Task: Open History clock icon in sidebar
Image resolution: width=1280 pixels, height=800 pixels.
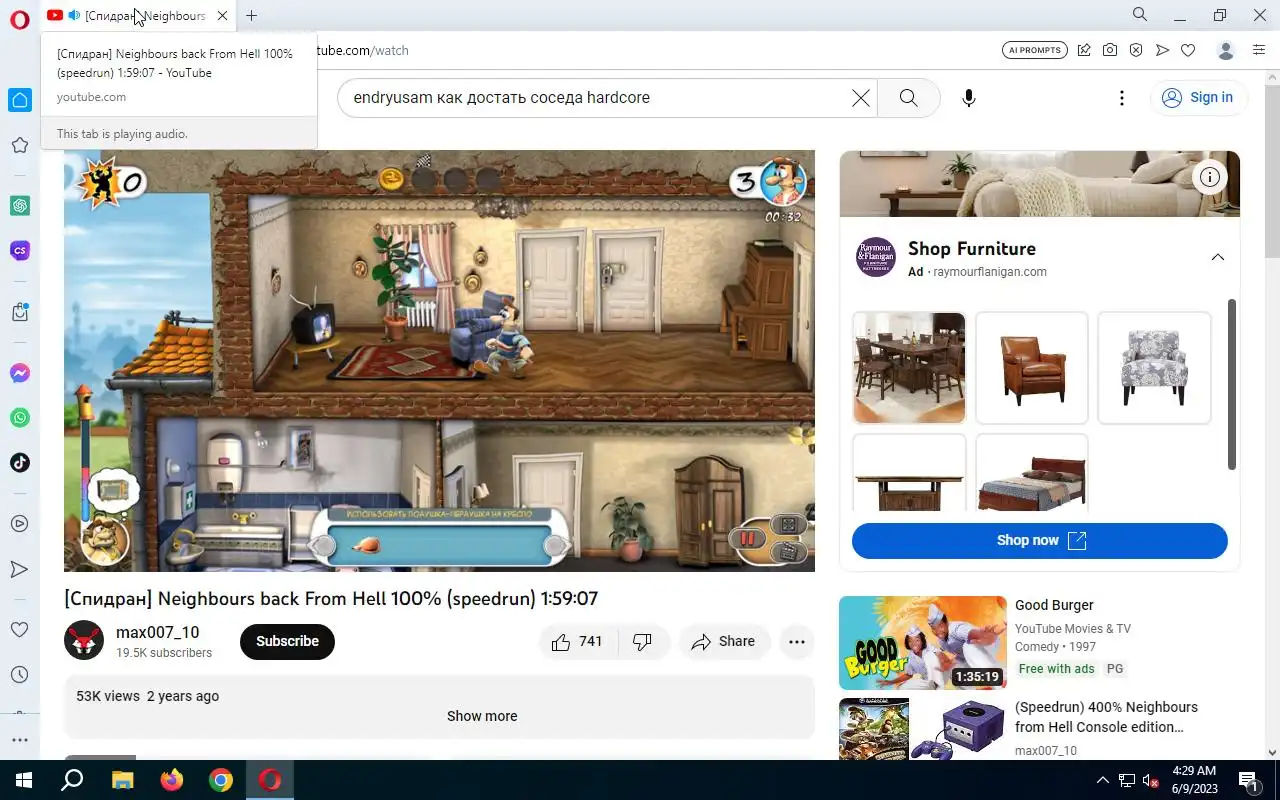Action: click(x=20, y=675)
